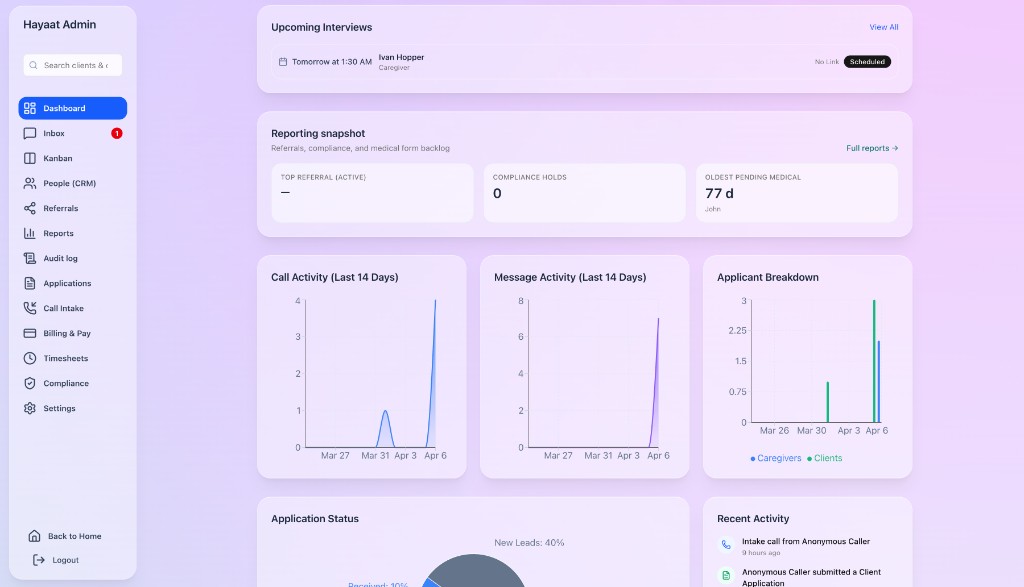The width and height of the screenshot is (1024, 587).
Task: Click the Referrals network icon
Action: click(32, 208)
